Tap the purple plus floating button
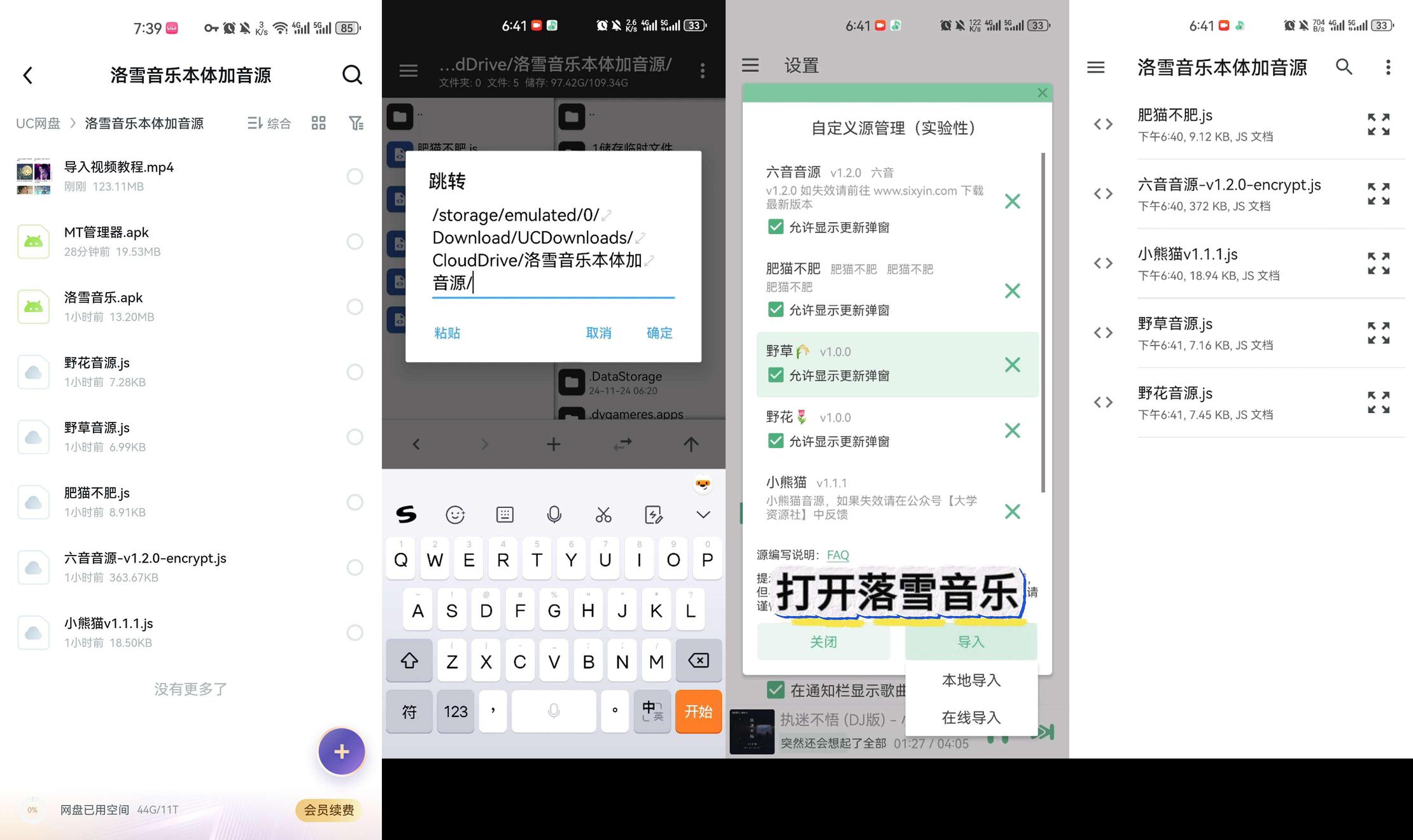Screen dimensions: 1413x840 pyautogui.click(x=342, y=752)
